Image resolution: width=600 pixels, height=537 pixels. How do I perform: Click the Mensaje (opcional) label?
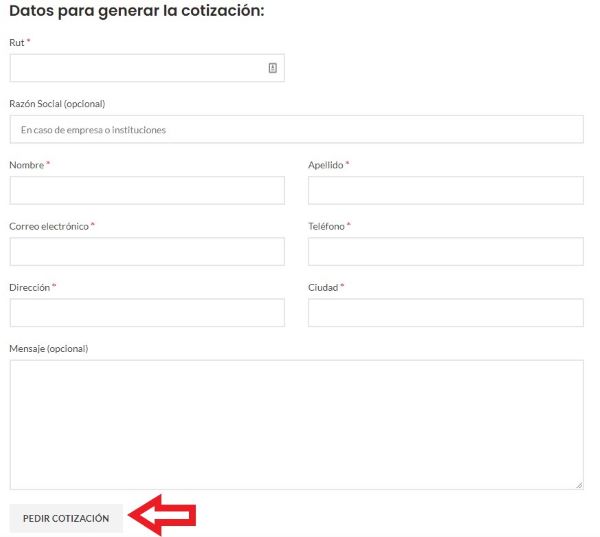pos(49,349)
